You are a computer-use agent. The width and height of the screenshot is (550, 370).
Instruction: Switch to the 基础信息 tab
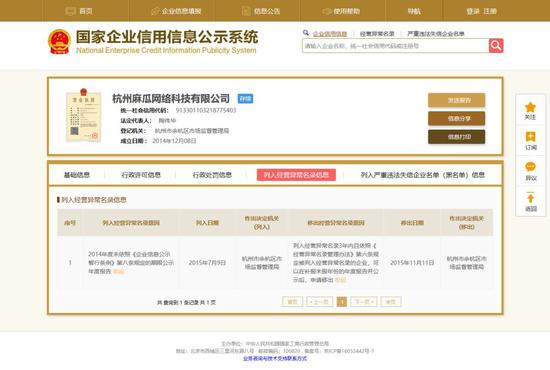pos(77,175)
